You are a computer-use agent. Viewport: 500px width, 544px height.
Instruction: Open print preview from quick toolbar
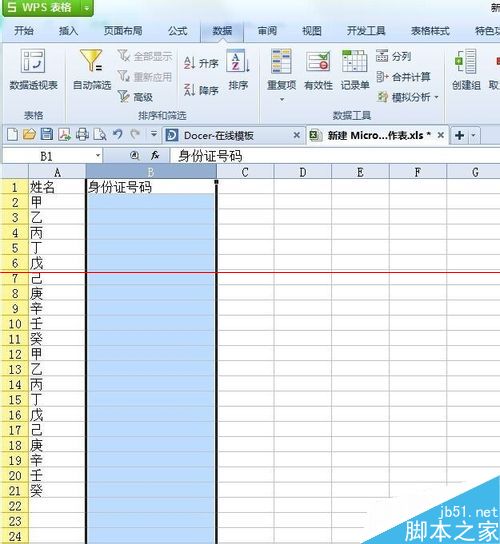[100, 135]
